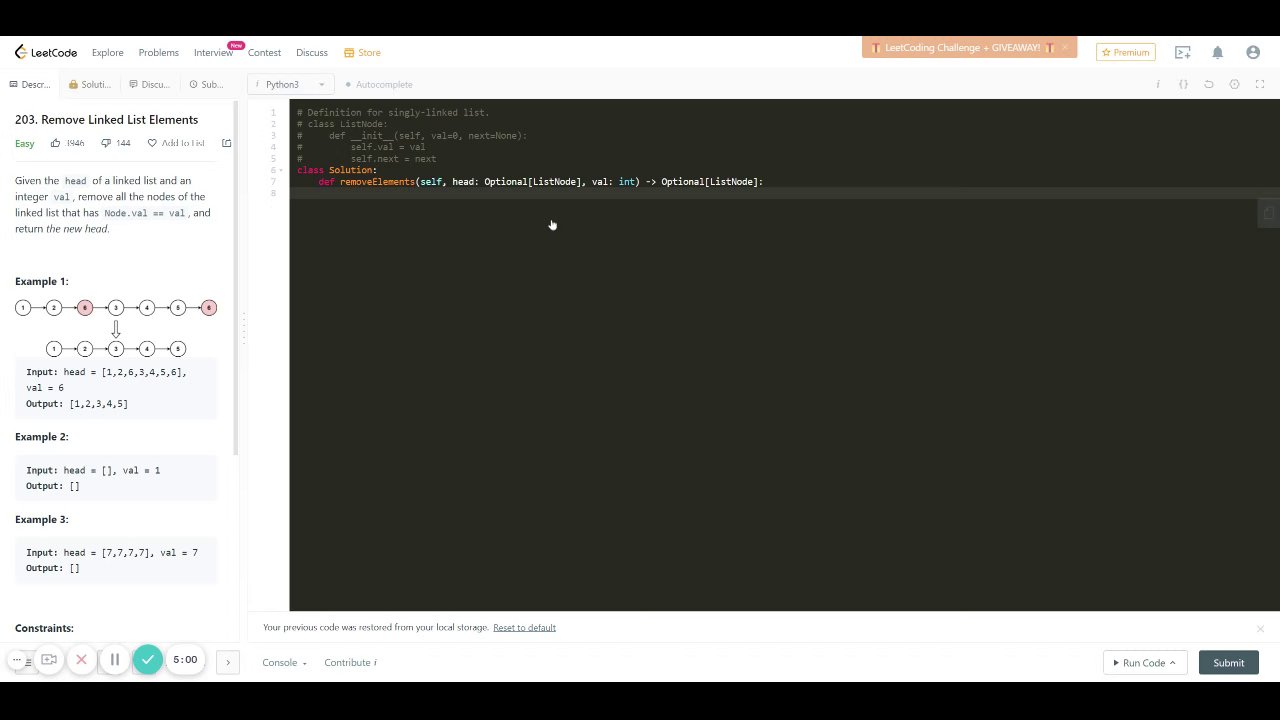The width and height of the screenshot is (1280, 720).
Task: Click the removeElements function name in code
Action: [377, 181]
